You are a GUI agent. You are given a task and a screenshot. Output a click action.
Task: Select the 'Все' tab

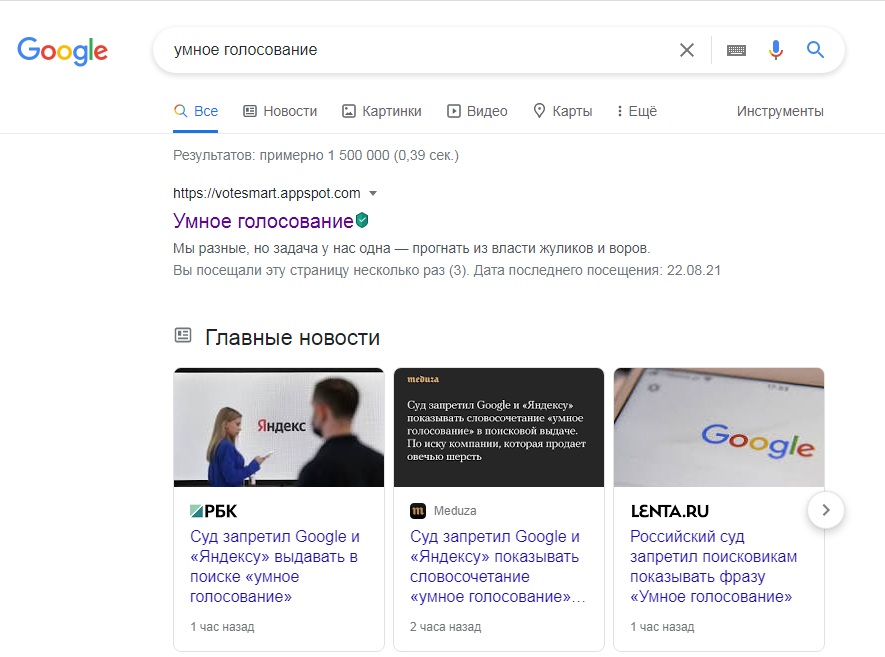[x=195, y=111]
